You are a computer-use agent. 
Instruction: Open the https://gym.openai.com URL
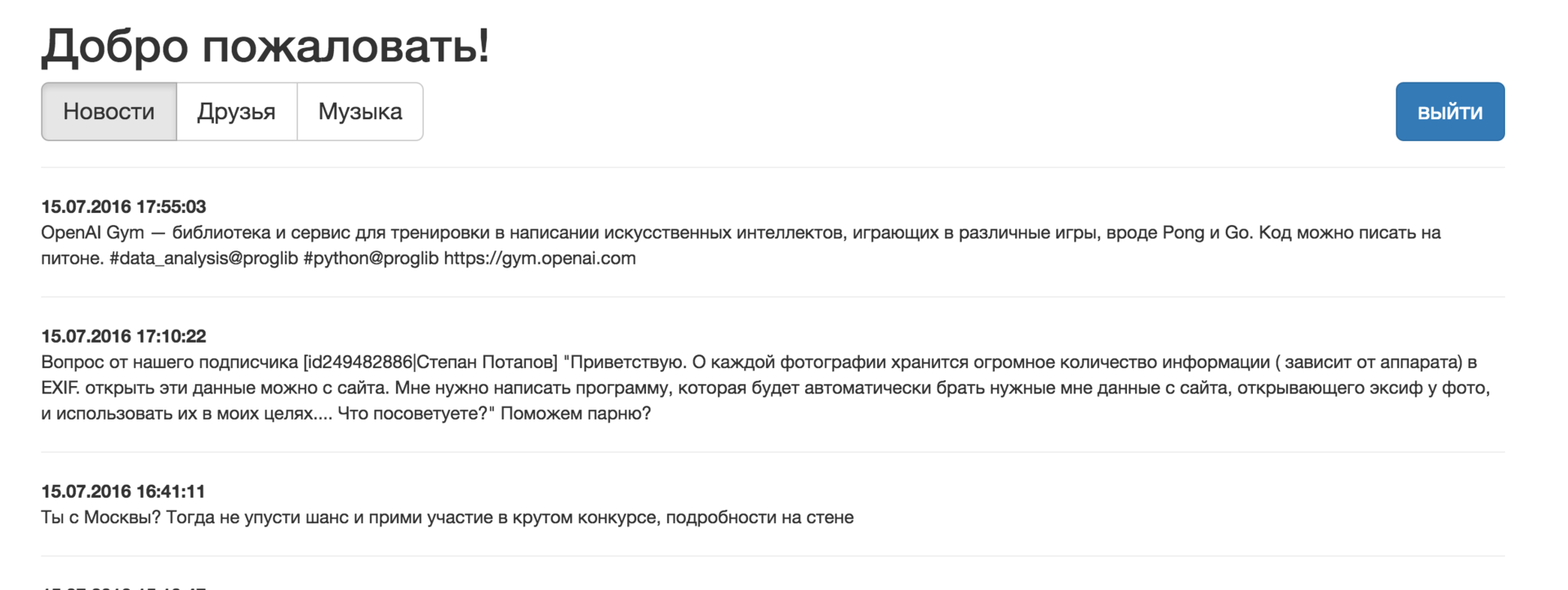coord(540,259)
